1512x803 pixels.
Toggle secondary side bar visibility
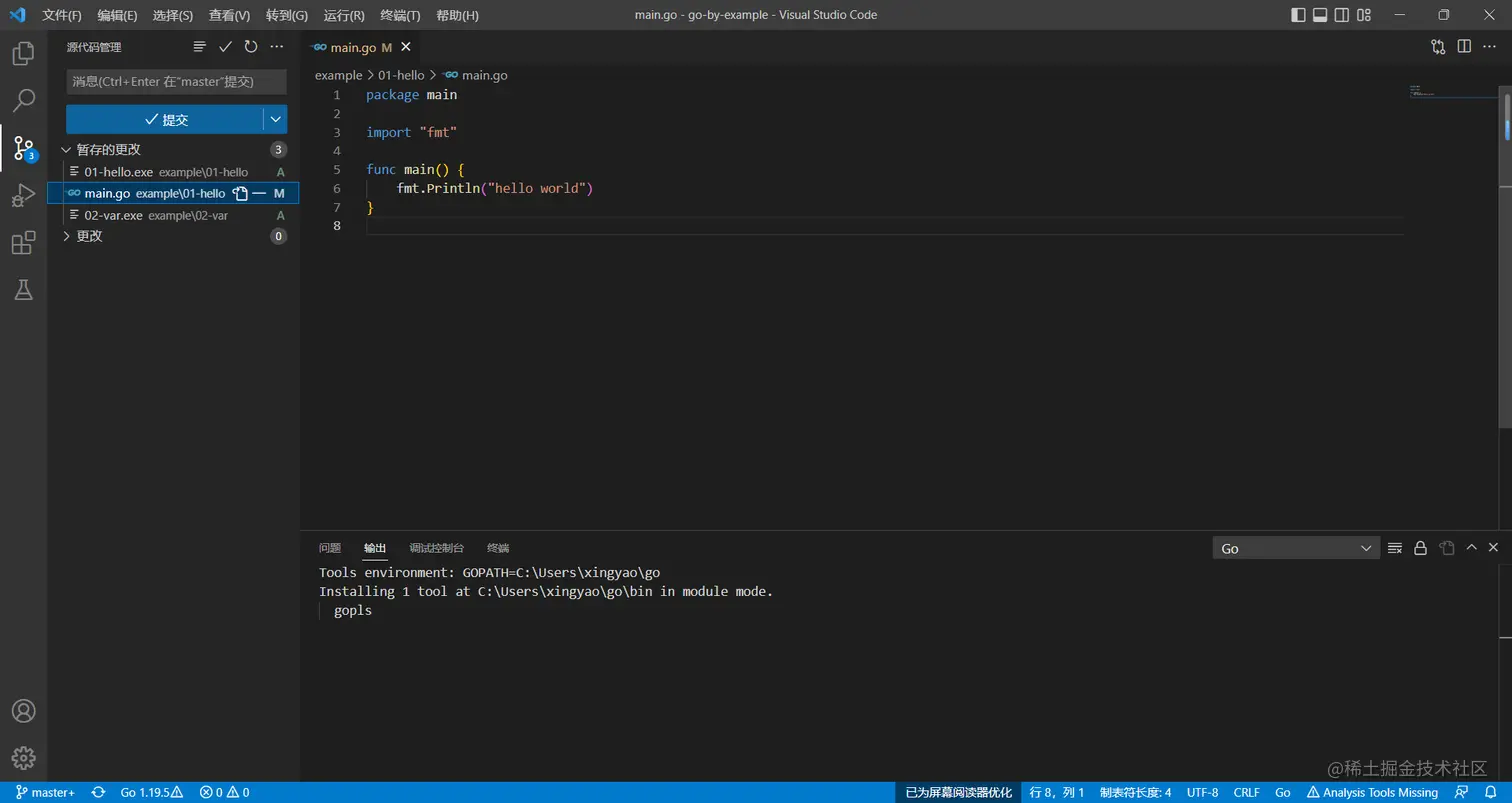1343,15
